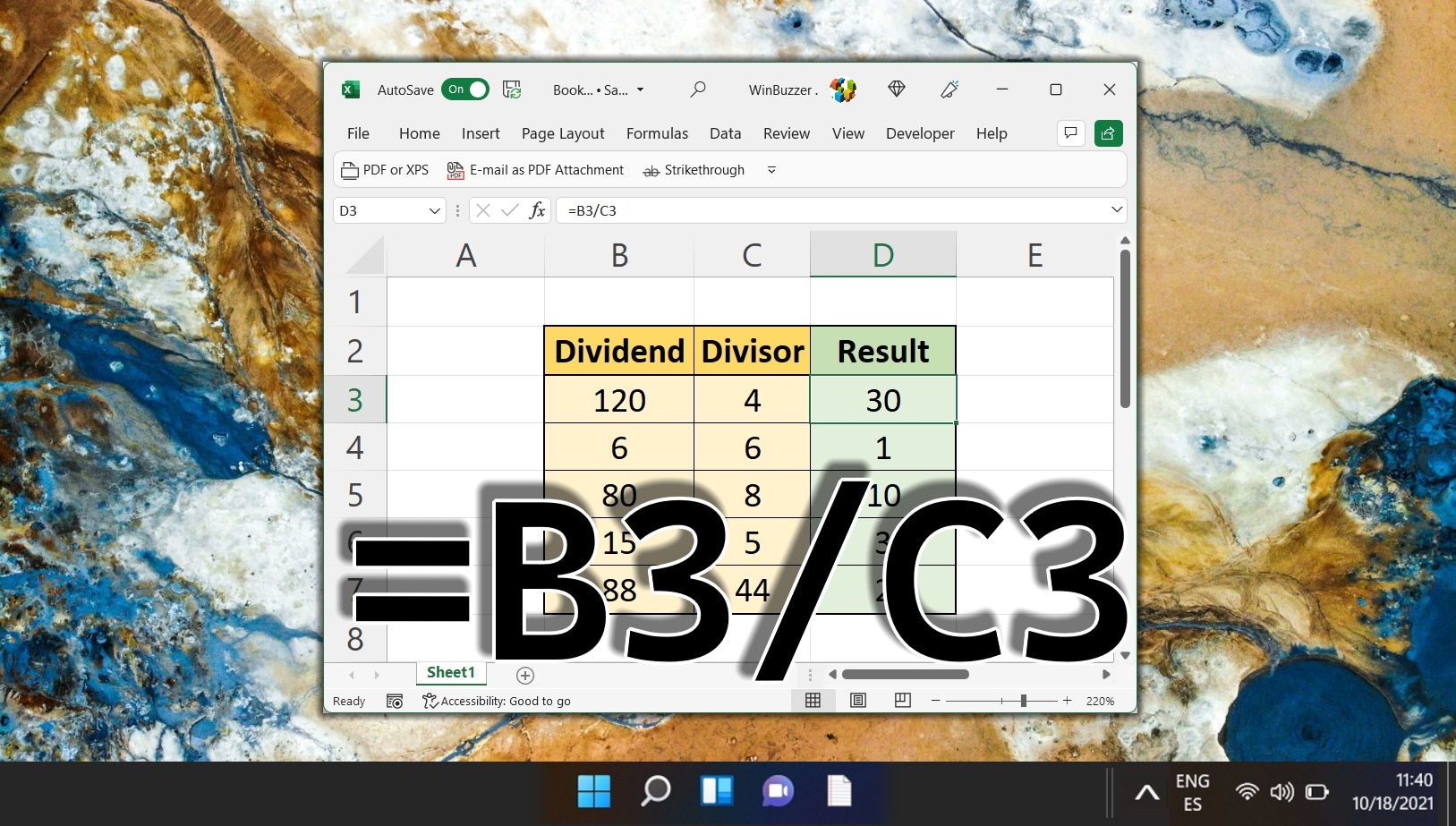1456x826 pixels.
Task: Select column E header
Action: click(x=1035, y=255)
